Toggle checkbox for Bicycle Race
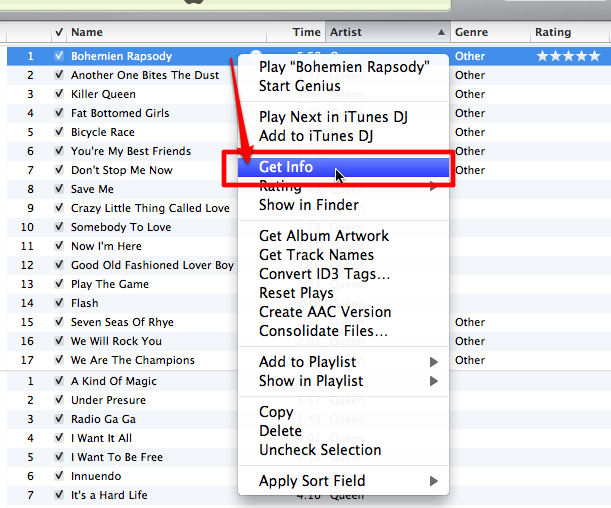 point(59,132)
